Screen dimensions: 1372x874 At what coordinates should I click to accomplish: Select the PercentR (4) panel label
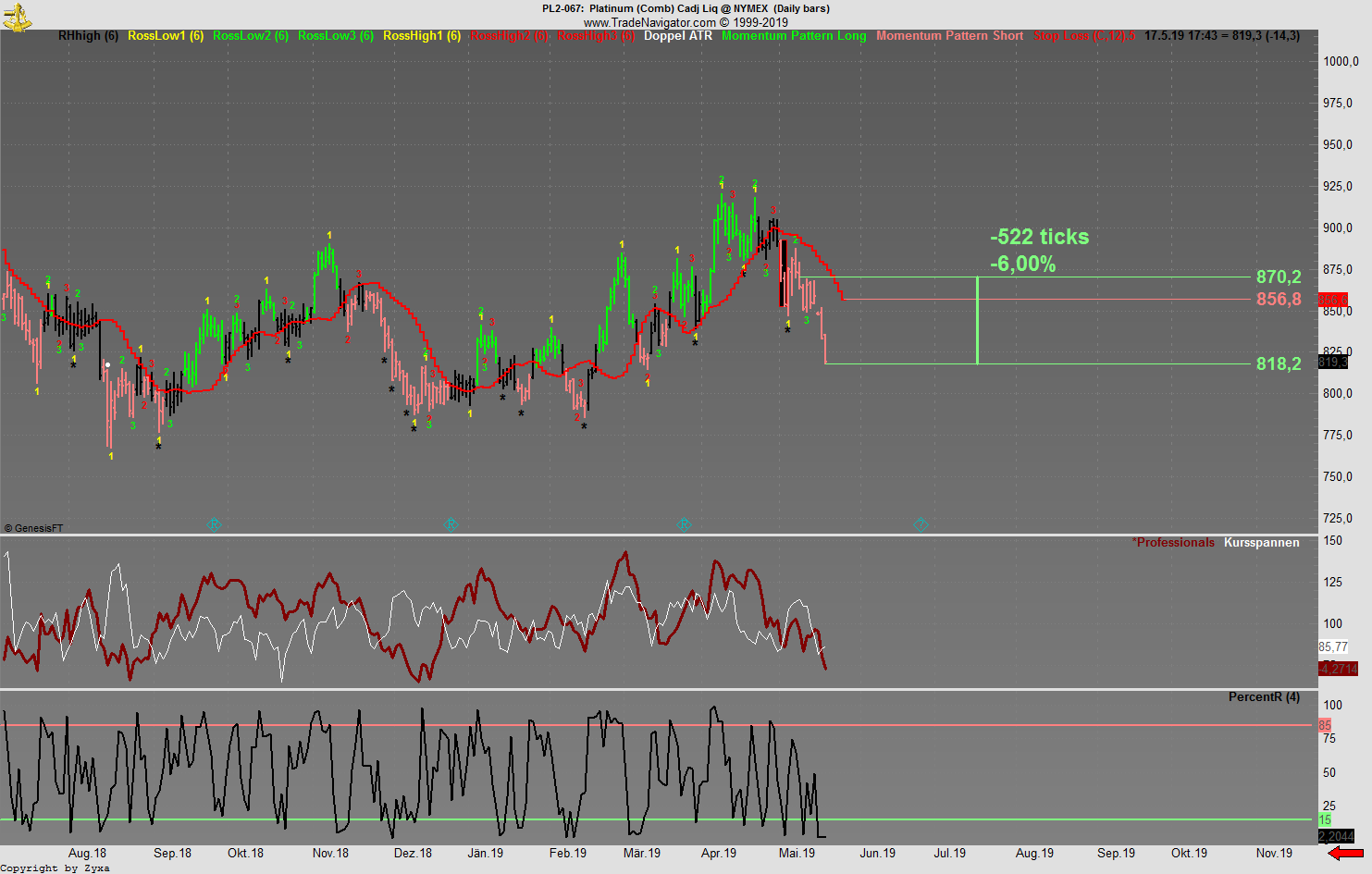[x=1263, y=696]
